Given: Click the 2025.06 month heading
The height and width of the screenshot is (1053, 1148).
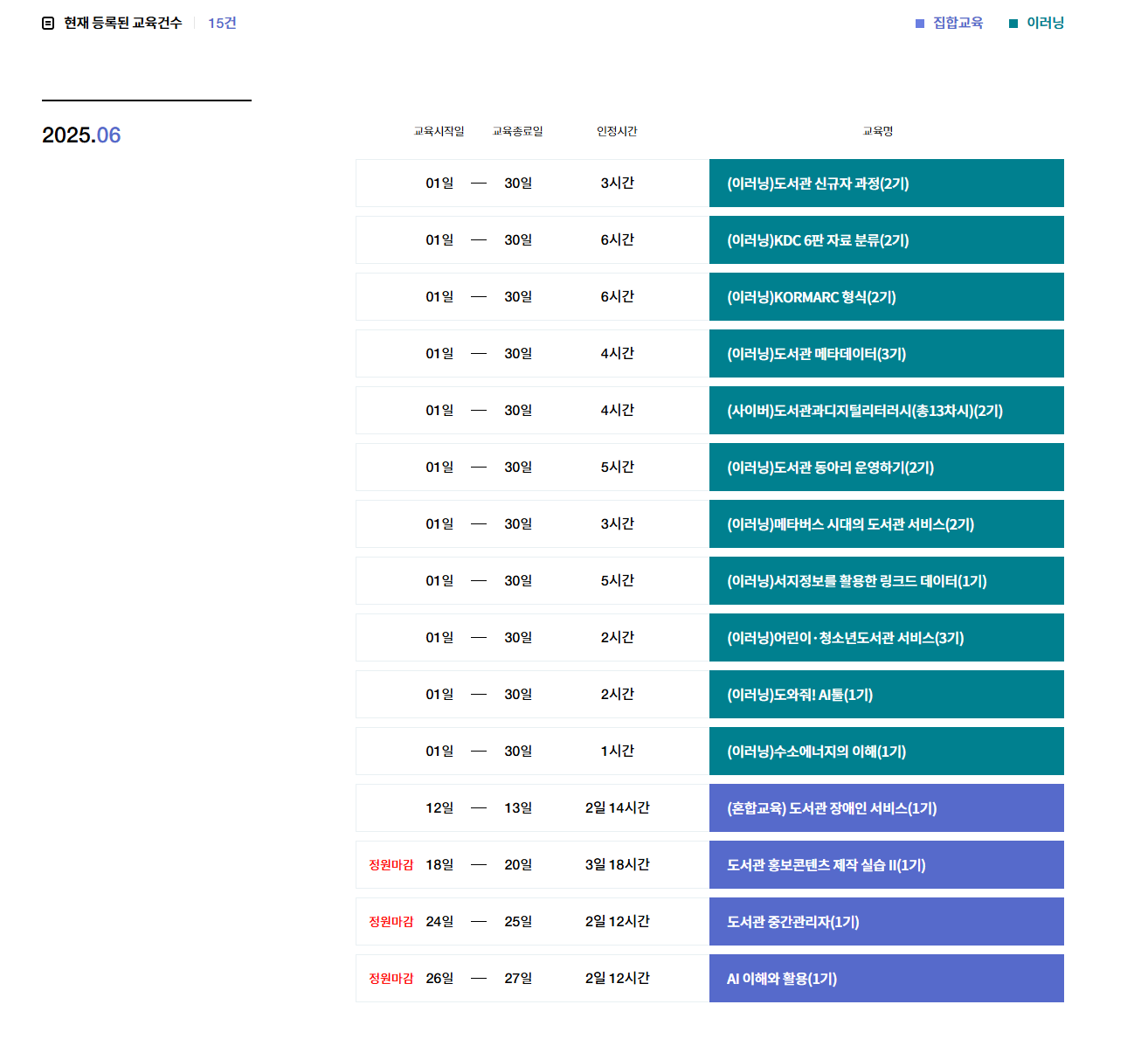Looking at the screenshot, I should coord(81,135).
